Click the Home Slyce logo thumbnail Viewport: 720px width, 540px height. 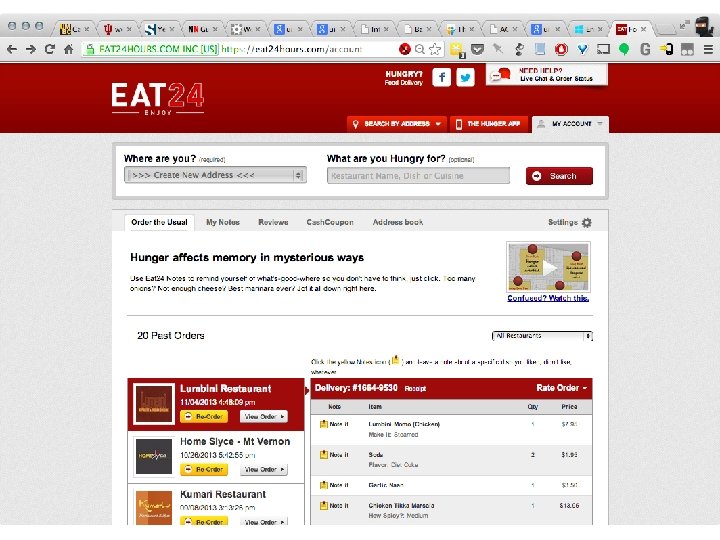tap(154, 456)
